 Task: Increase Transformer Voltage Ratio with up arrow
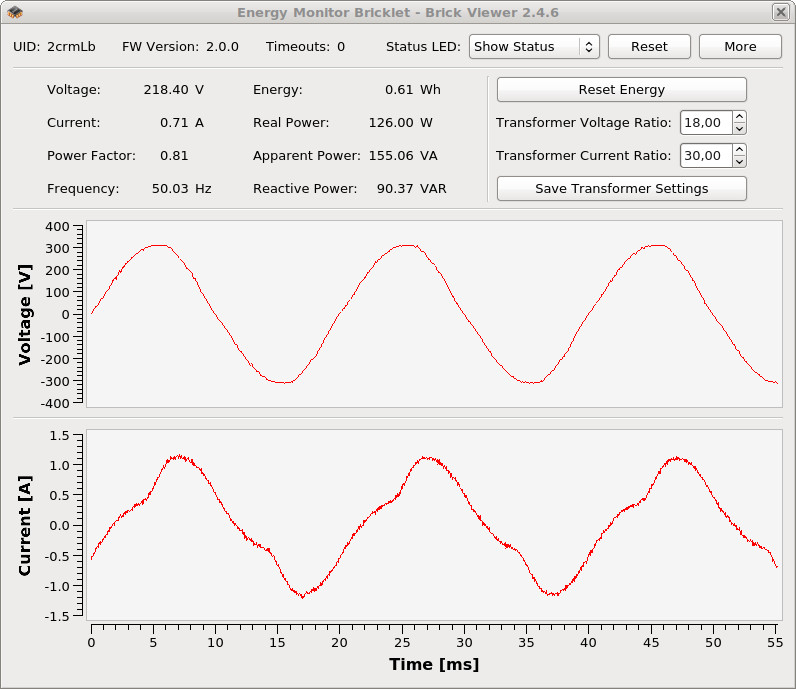pos(739,118)
